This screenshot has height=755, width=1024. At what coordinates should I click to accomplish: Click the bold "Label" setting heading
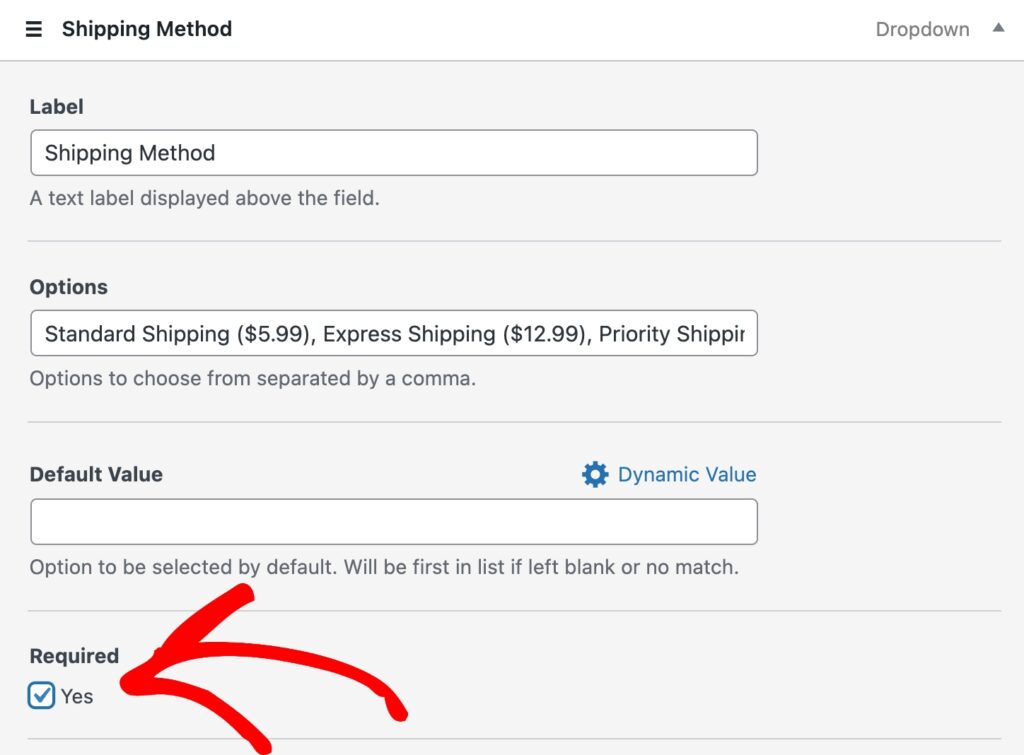click(x=57, y=107)
